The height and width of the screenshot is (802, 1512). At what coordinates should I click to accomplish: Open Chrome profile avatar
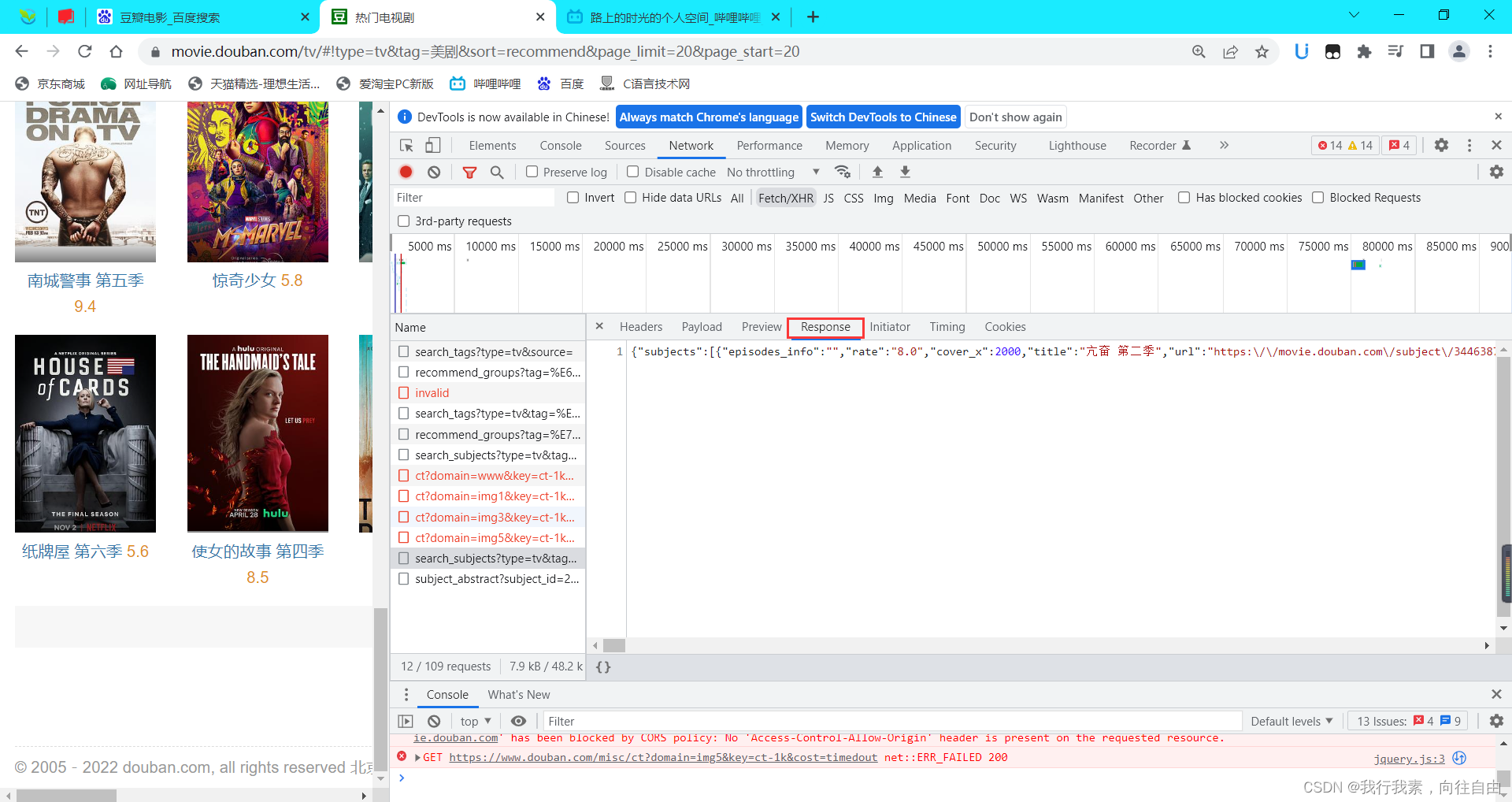click(x=1459, y=51)
